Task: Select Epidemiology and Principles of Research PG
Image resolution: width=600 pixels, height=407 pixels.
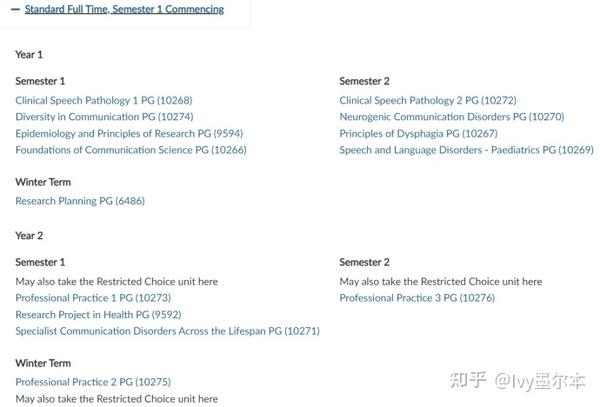Action: [x=129, y=133]
